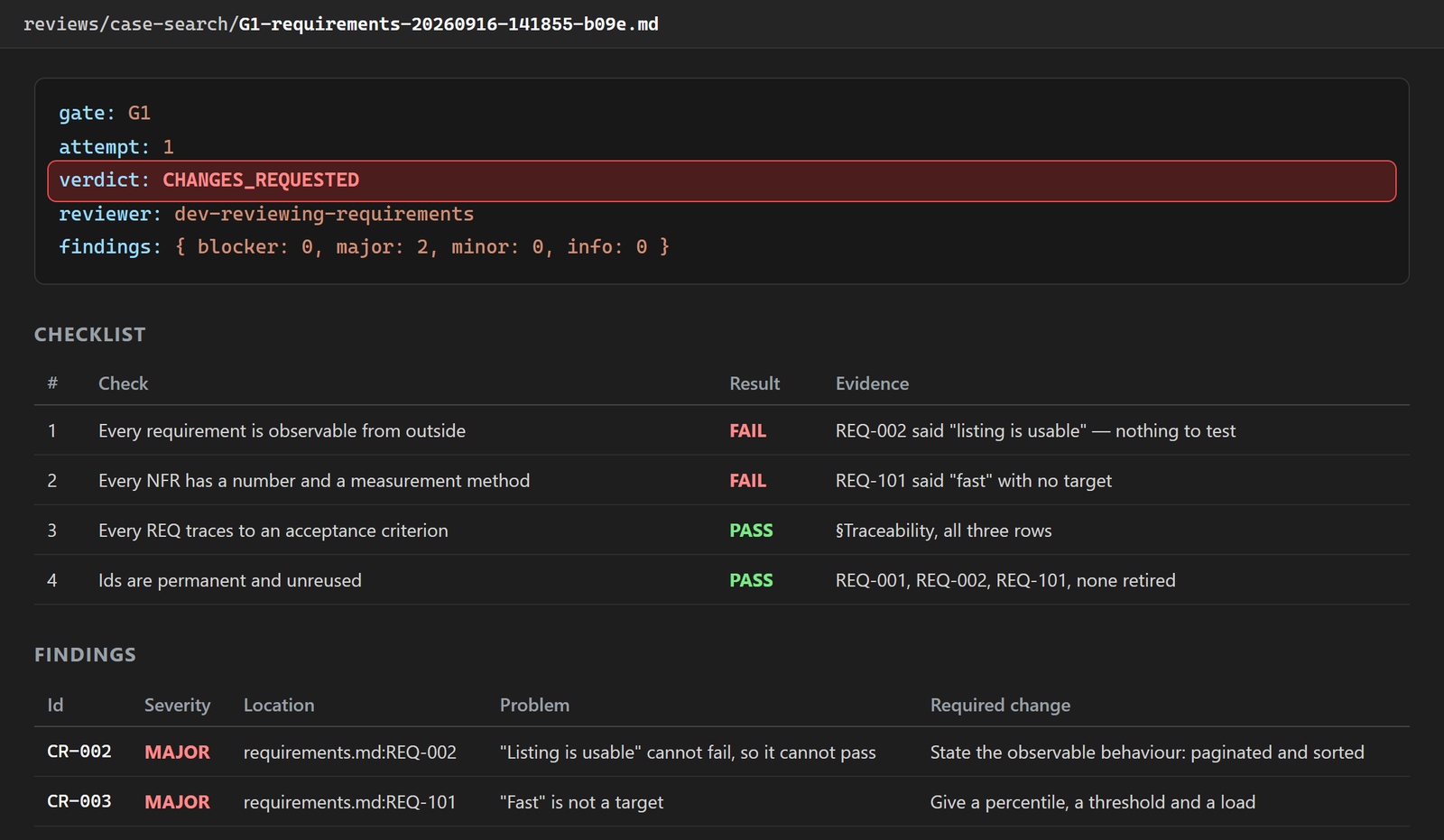Click the 'Result' column header

754,383
